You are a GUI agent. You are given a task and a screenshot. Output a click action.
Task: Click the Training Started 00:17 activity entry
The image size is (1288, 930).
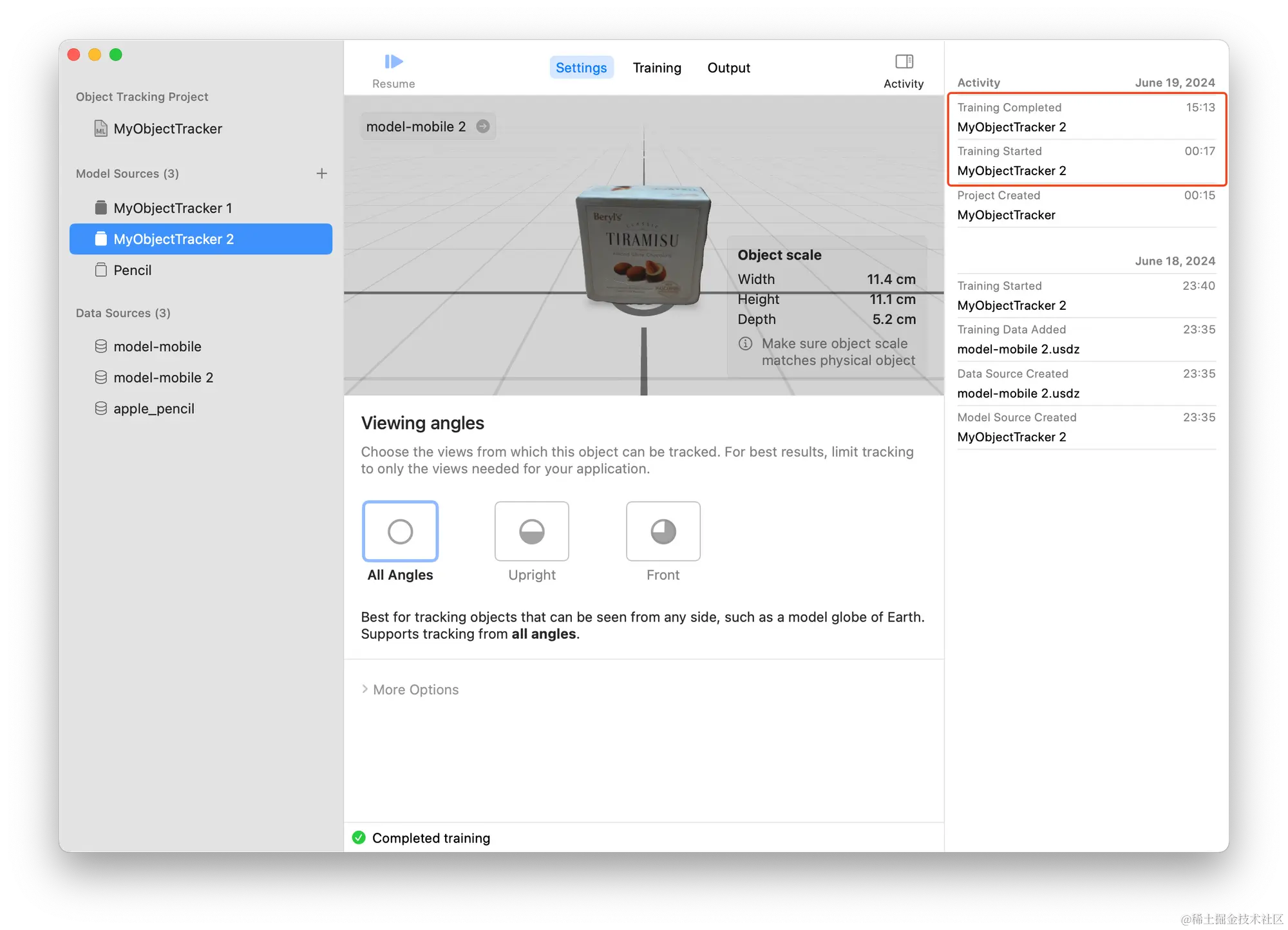pos(1086,161)
